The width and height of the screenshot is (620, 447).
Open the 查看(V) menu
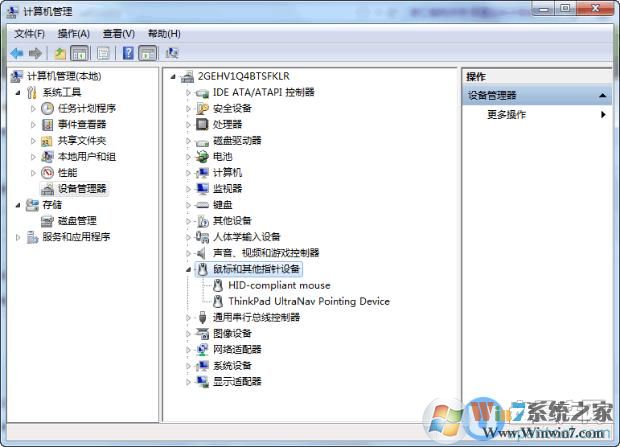coord(119,34)
